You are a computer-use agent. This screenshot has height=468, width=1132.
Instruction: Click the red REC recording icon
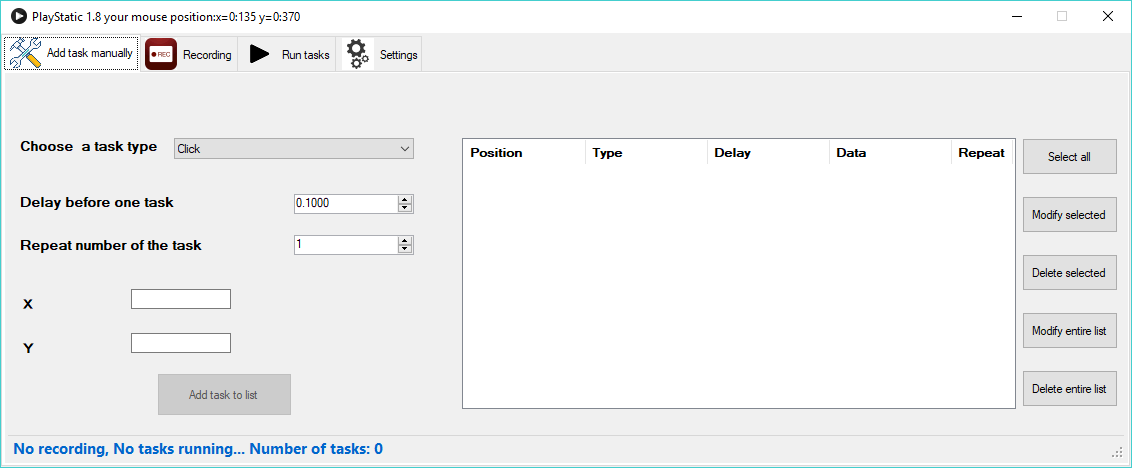click(160, 54)
